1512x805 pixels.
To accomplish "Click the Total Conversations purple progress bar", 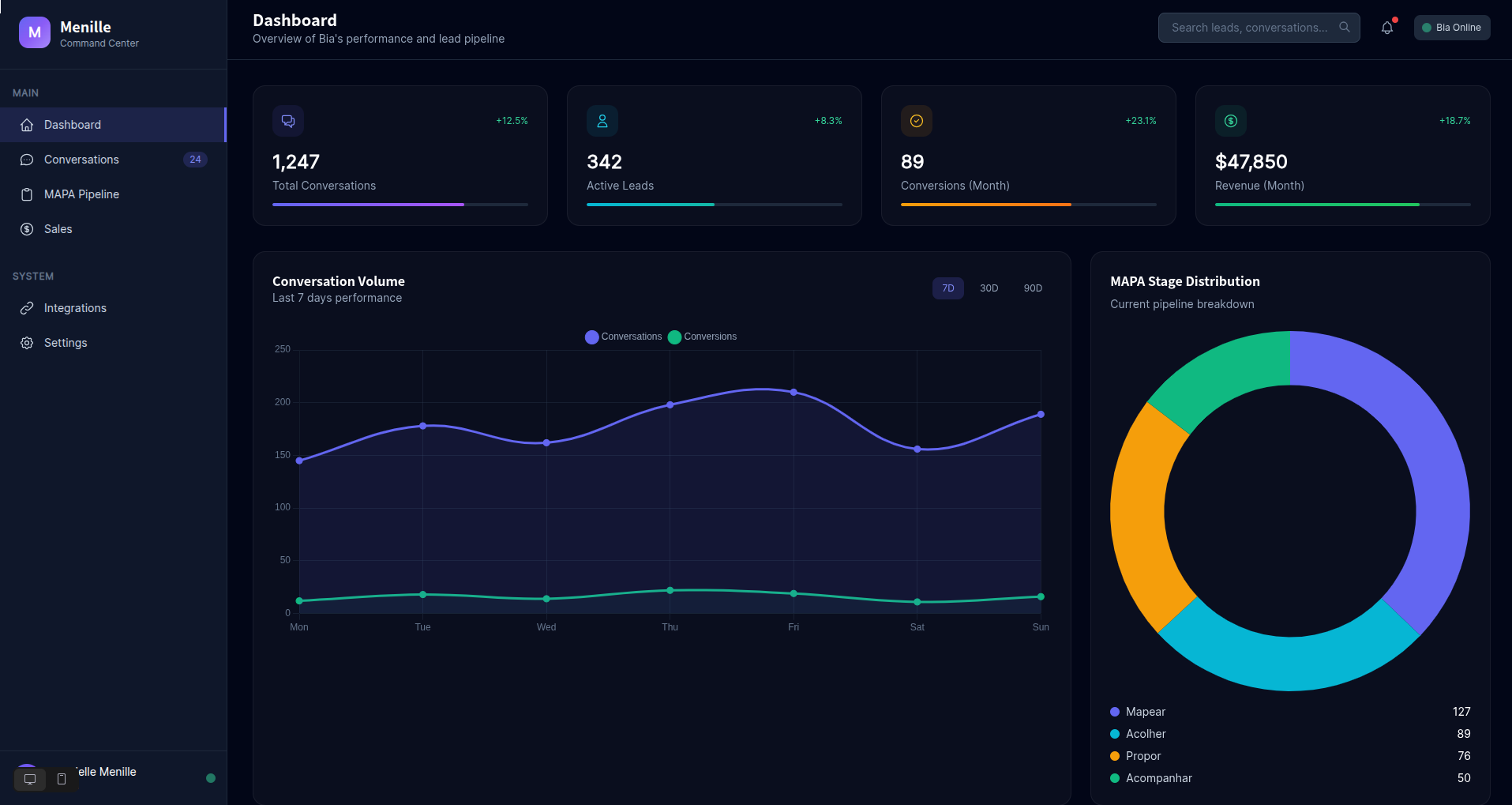I will coord(368,205).
